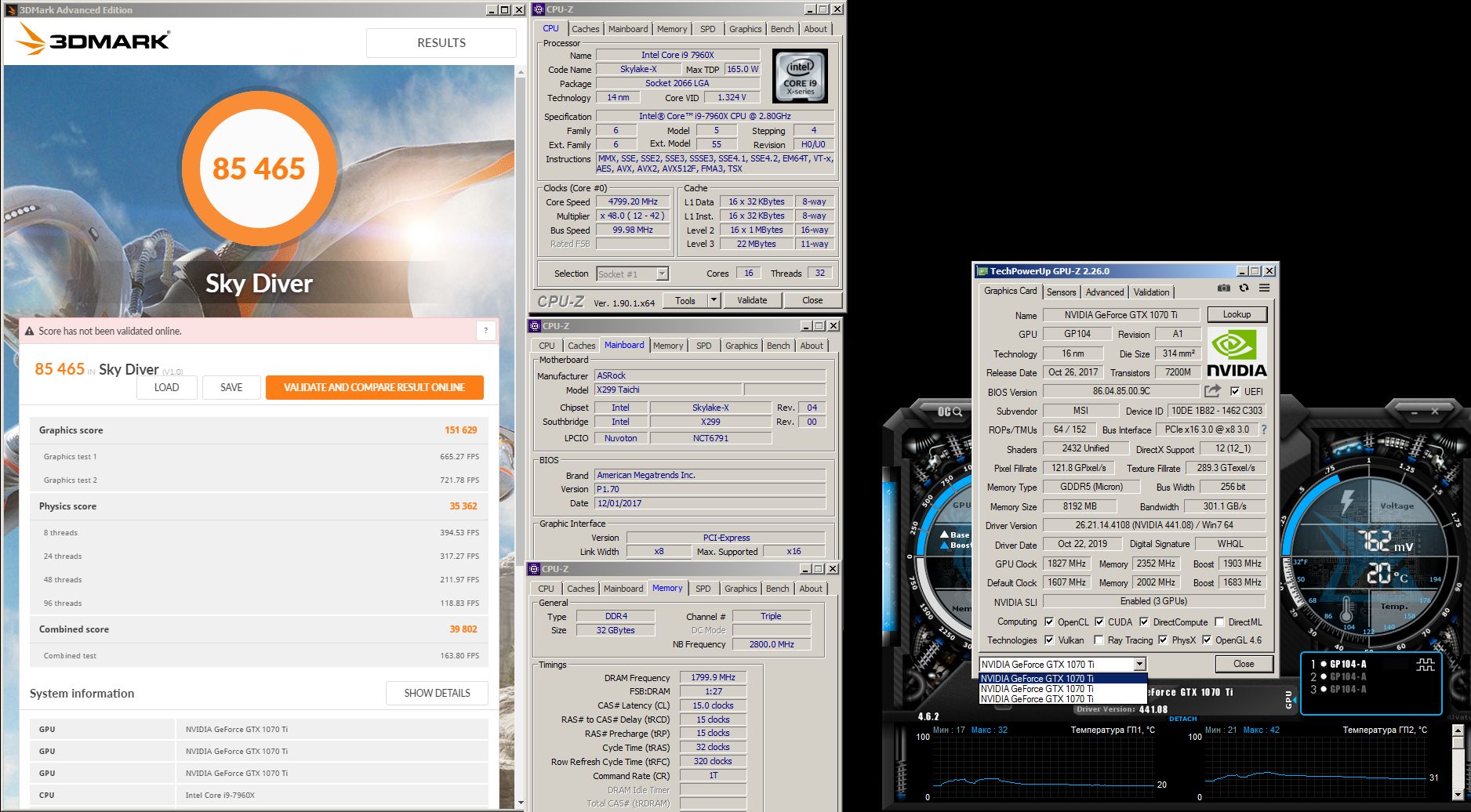Click the Tools button in CPU-Z

[x=685, y=300]
